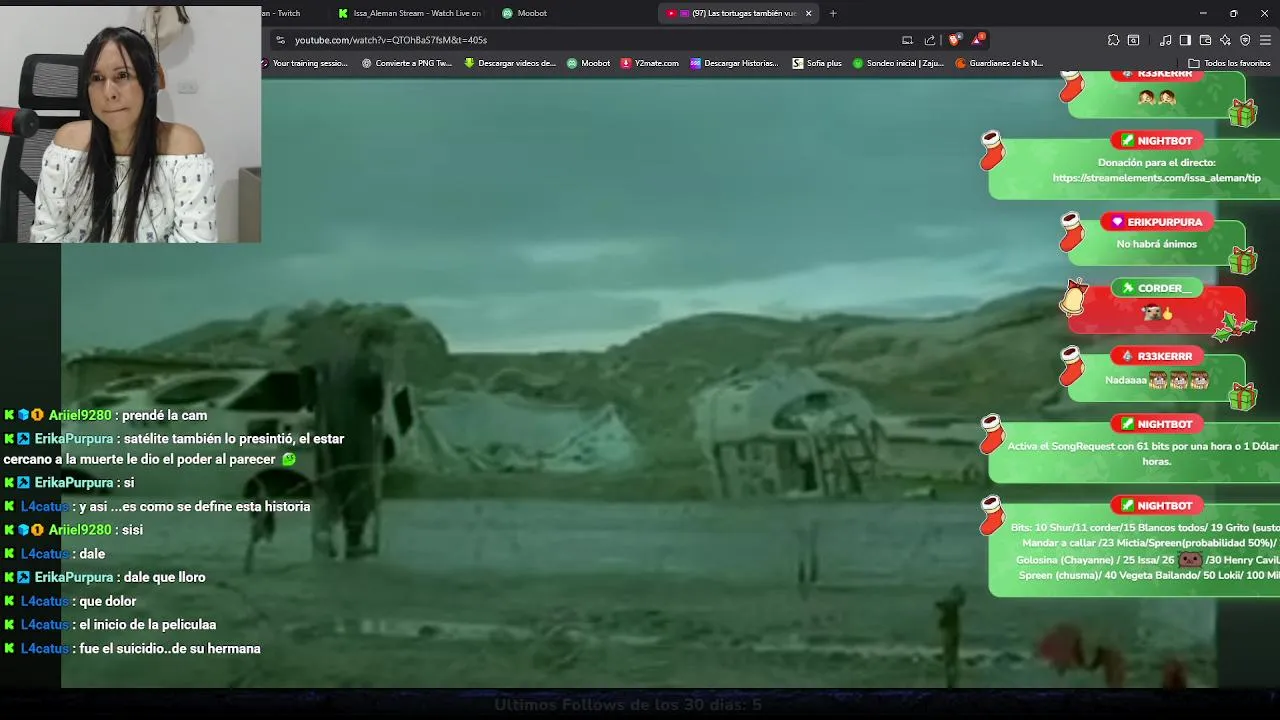
Task: Click 'Ultimos Follows de los 30 días' text
Action: click(628, 705)
